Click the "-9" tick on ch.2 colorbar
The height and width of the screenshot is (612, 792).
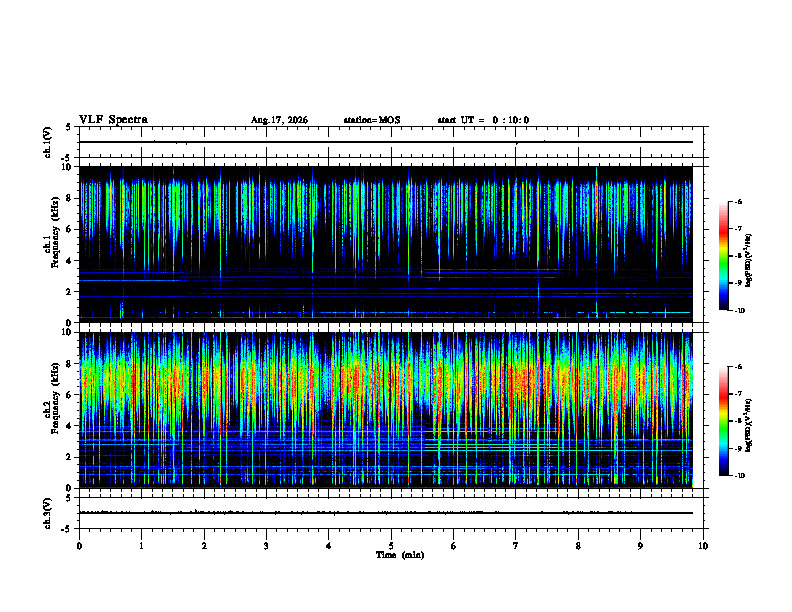(738, 448)
